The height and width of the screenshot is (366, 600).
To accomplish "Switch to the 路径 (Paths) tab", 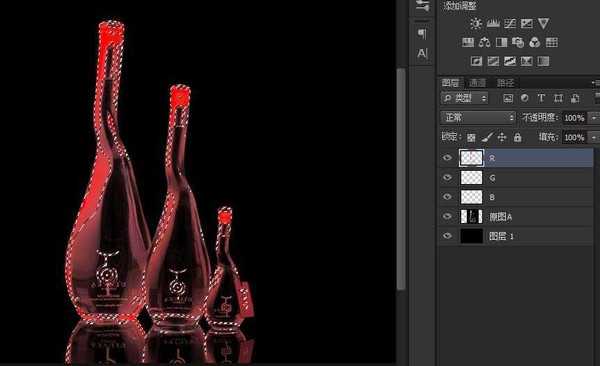I will 505,83.
